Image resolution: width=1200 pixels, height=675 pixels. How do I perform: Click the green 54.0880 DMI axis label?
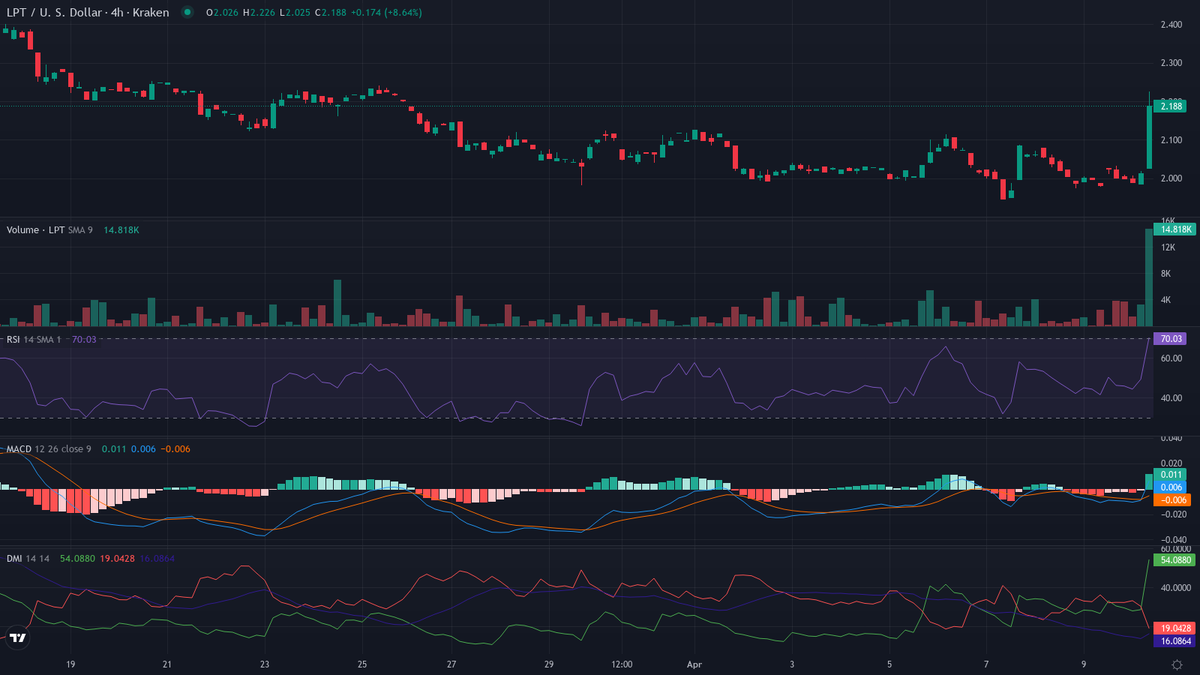(x=1174, y=561)
